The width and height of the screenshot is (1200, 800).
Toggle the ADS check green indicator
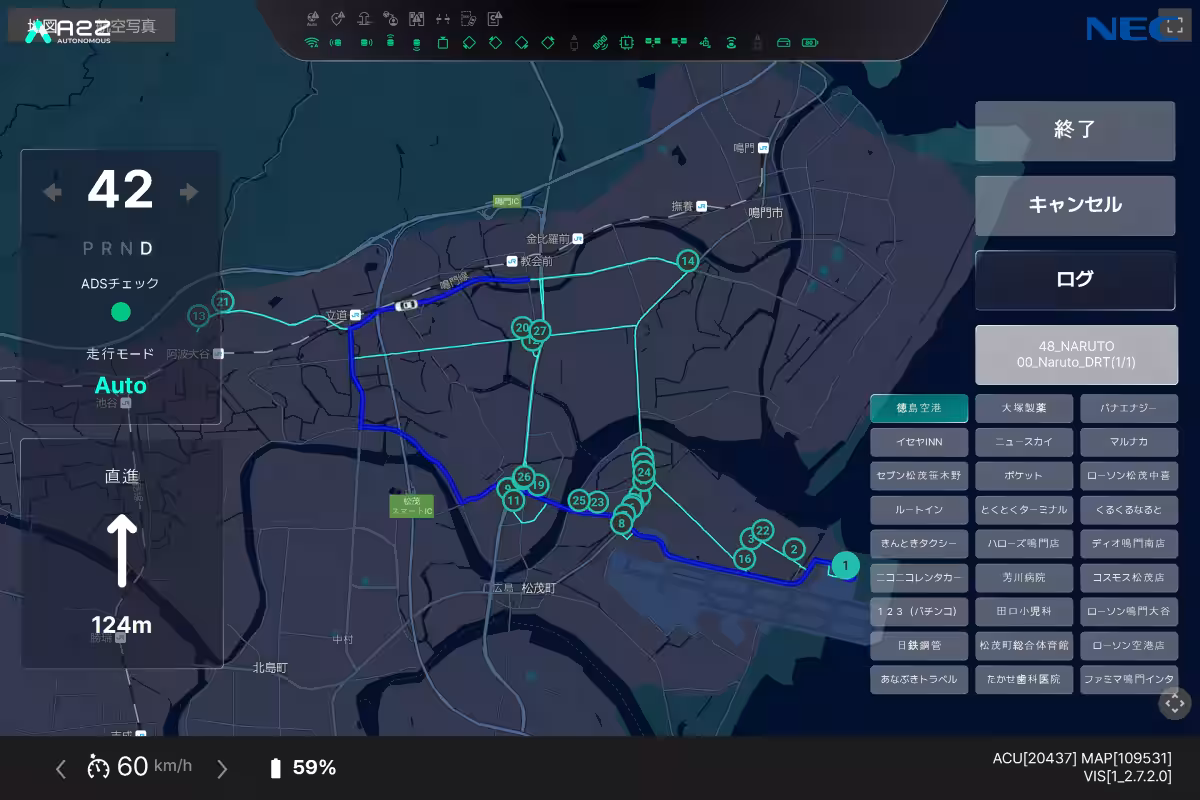(120, 312)
